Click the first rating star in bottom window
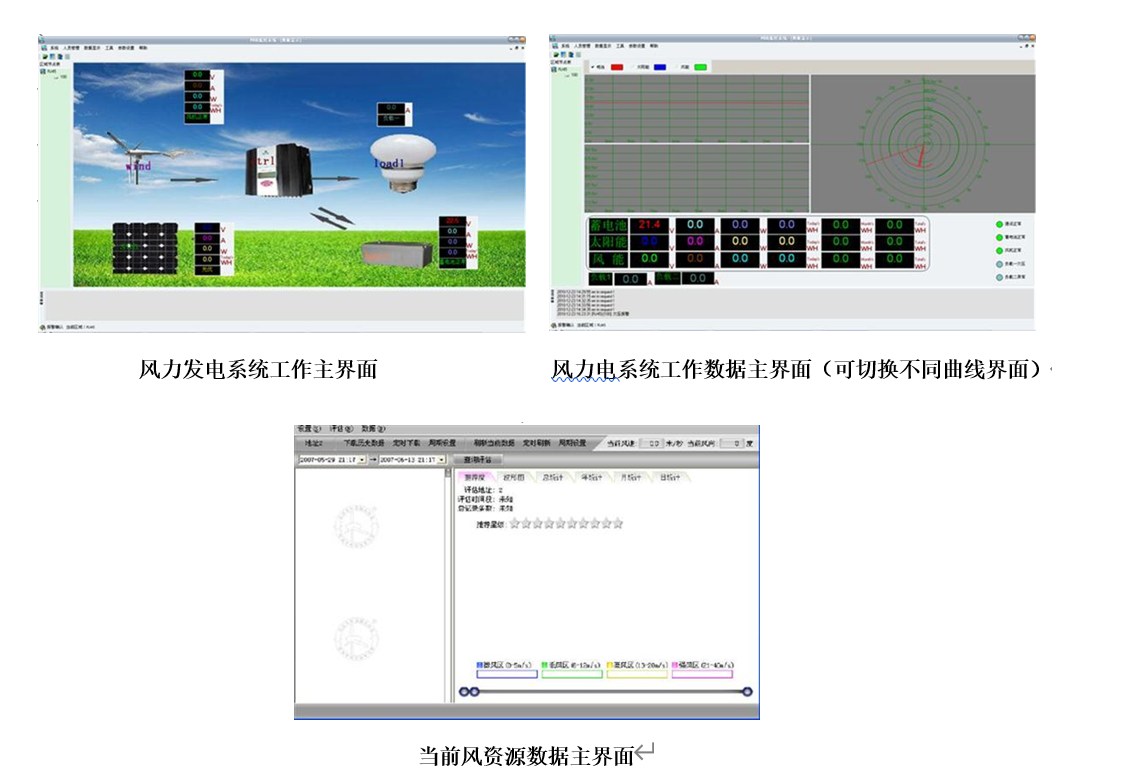This screenshot has height=779, width=1136. pyautogui.click(x=515, y=523)
